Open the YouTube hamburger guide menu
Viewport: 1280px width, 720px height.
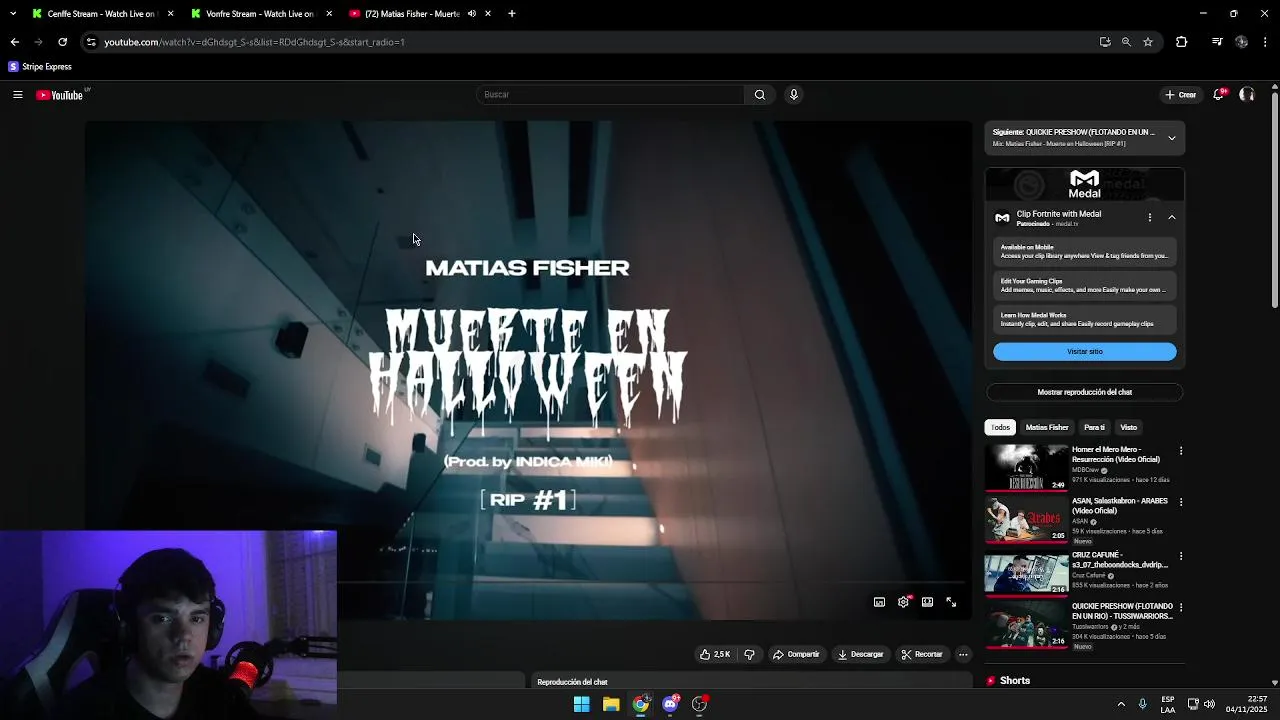click(17, 95)
